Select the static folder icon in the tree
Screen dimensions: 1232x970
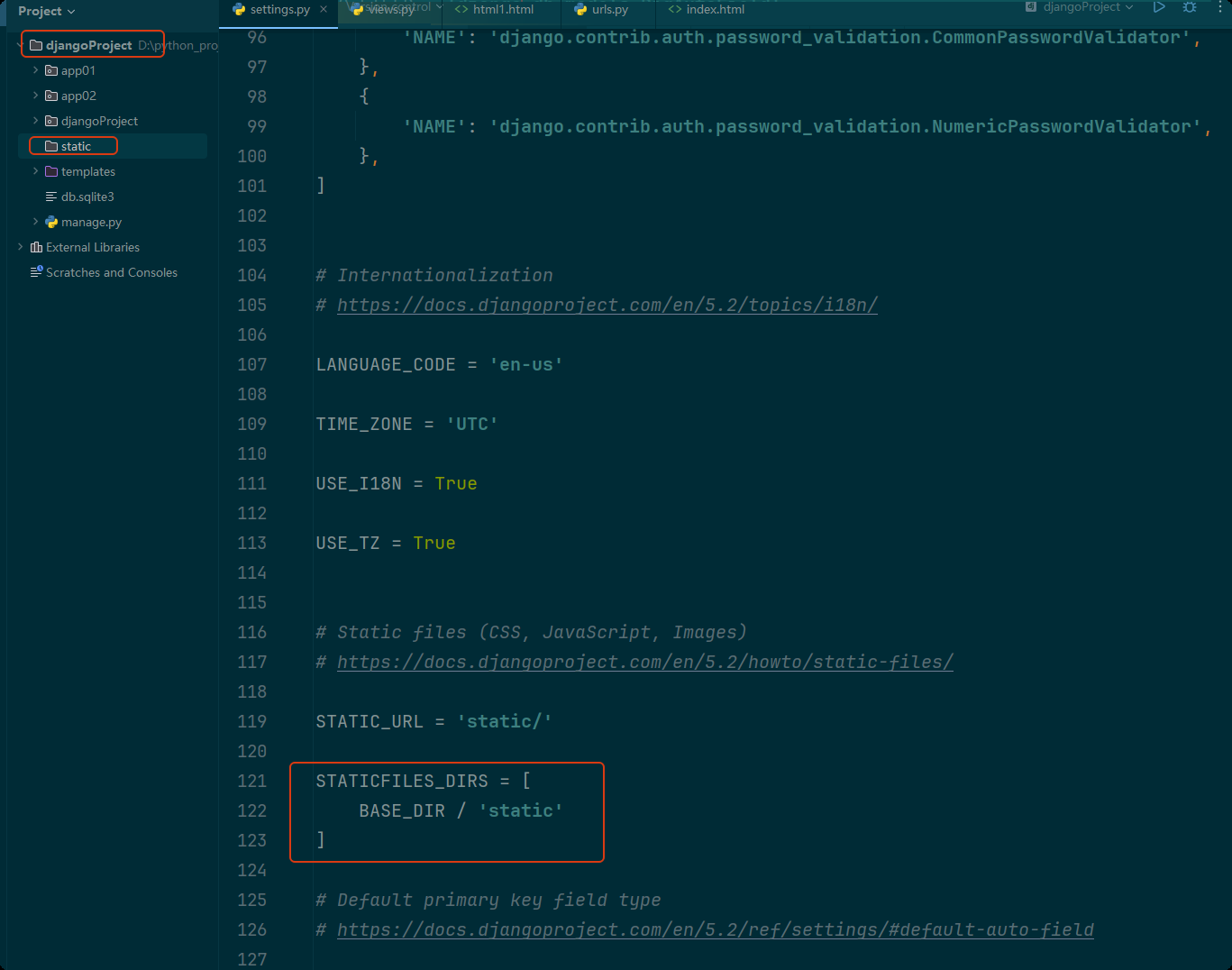point(51,146)
